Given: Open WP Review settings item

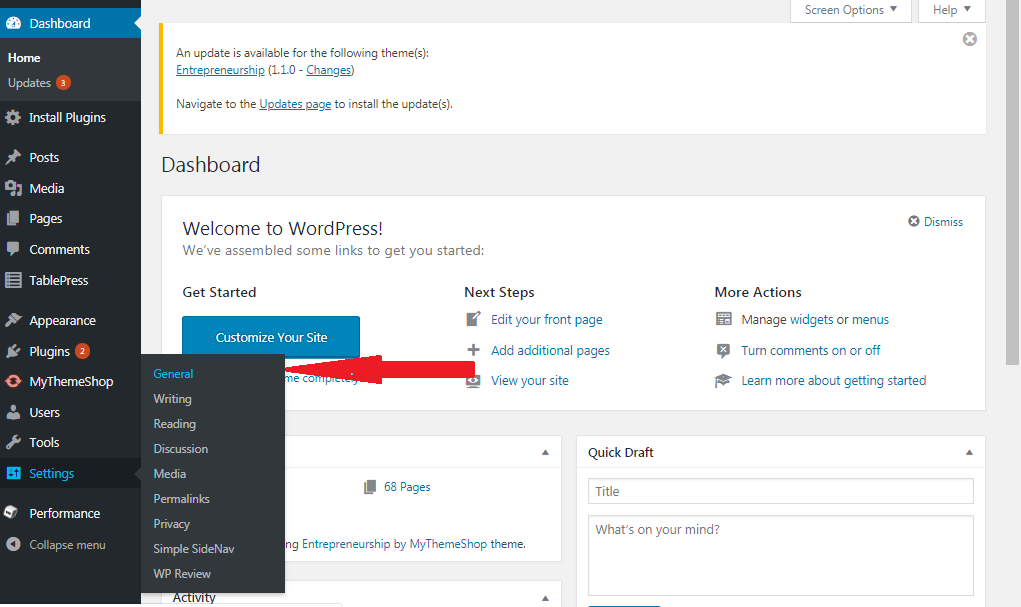Looking at the screenshot, I should (182, 574).
